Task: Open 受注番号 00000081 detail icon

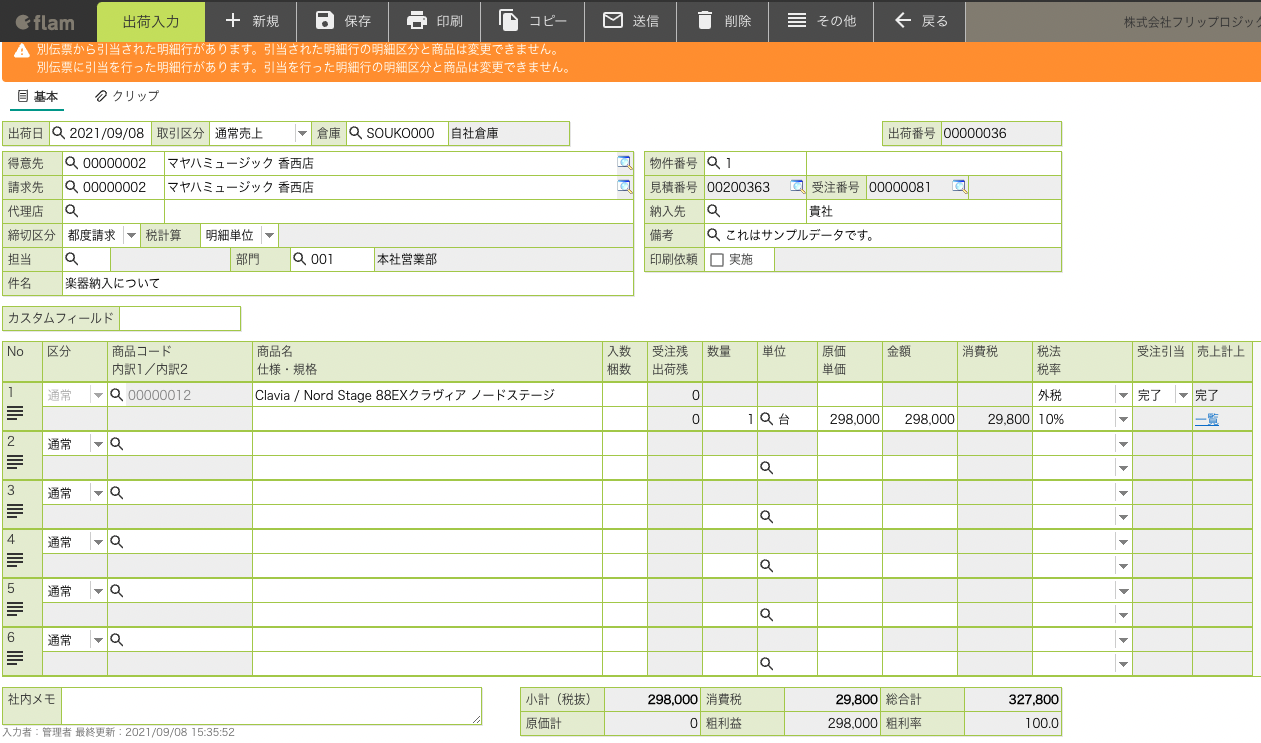Action: pyautogui.click(x=959, y=186)
